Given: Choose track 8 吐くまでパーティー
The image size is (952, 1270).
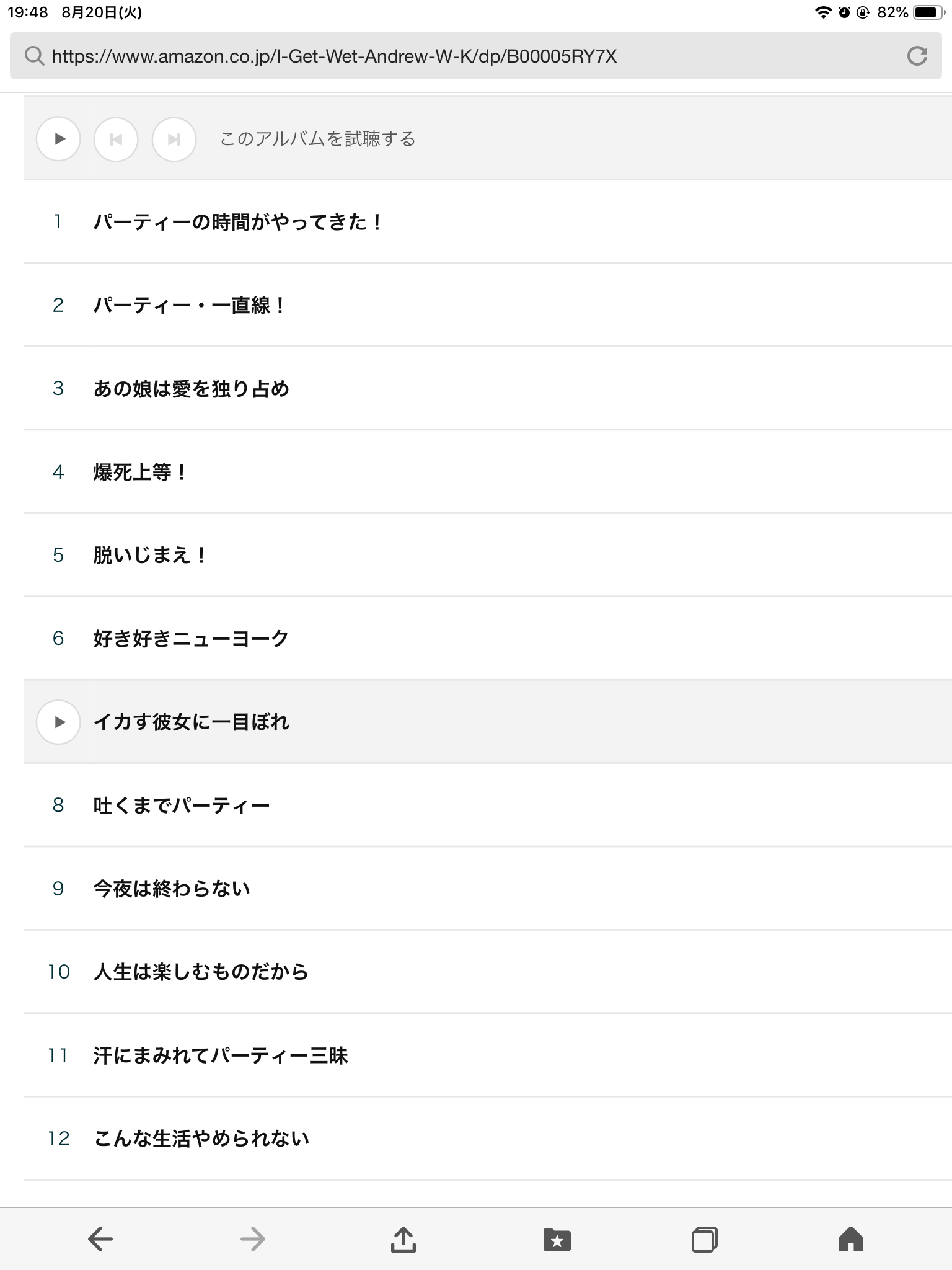Looking at the screenshot, I should tap(488, 805).
